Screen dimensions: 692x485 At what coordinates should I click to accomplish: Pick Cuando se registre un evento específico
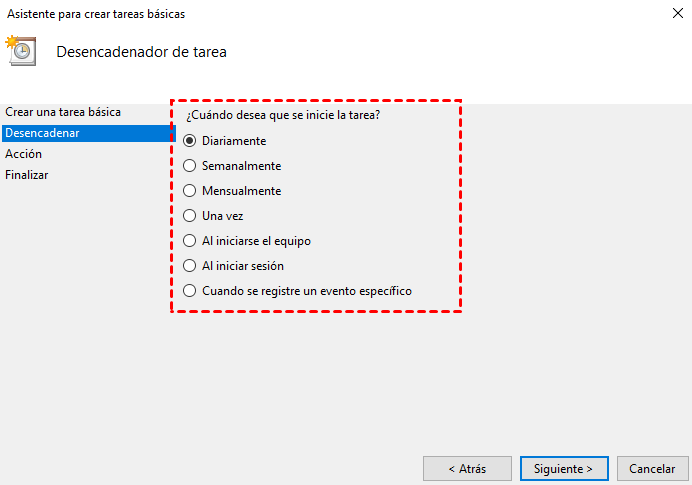[x=190, y=291]
